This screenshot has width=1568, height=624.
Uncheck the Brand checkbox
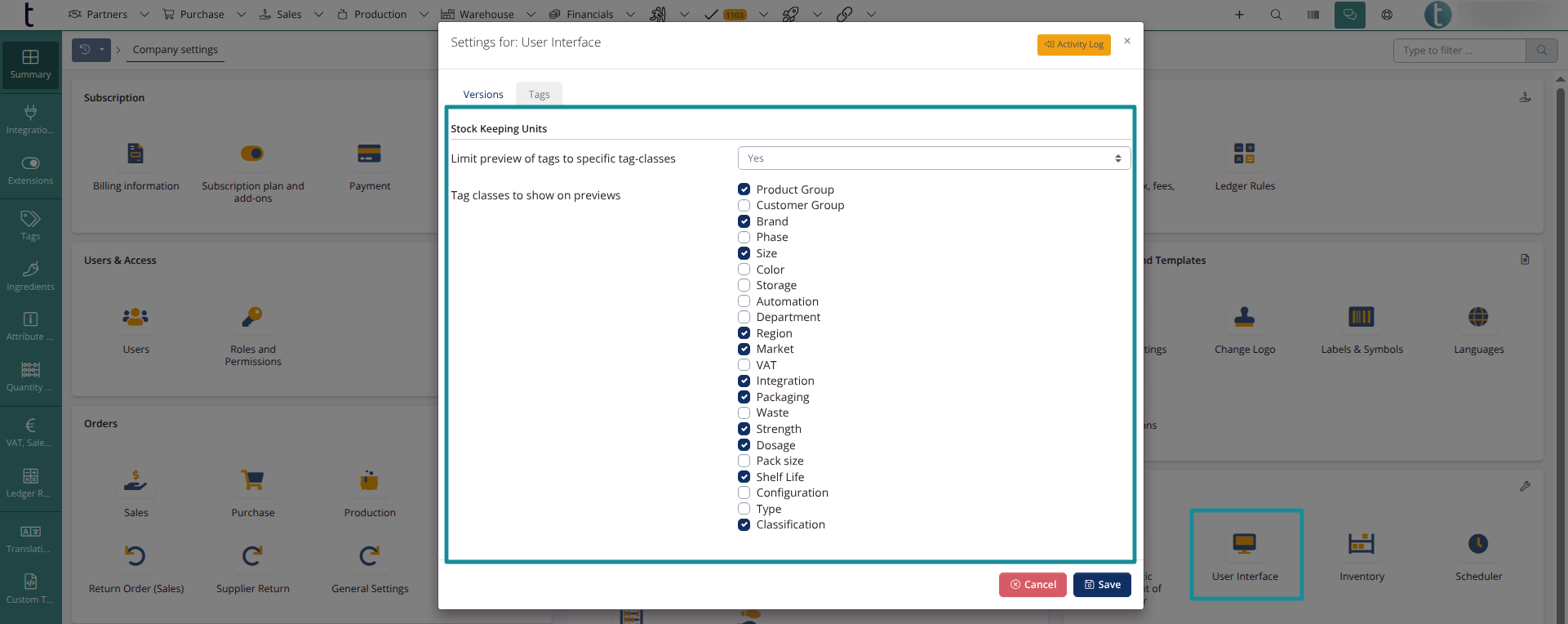click(x=744, y=221)
